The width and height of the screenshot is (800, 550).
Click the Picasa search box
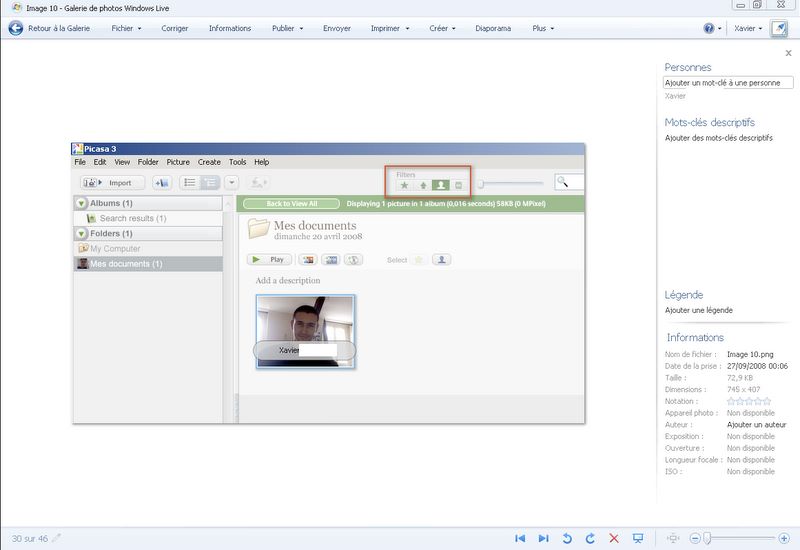pyautogui.click(x=569, y=182)
